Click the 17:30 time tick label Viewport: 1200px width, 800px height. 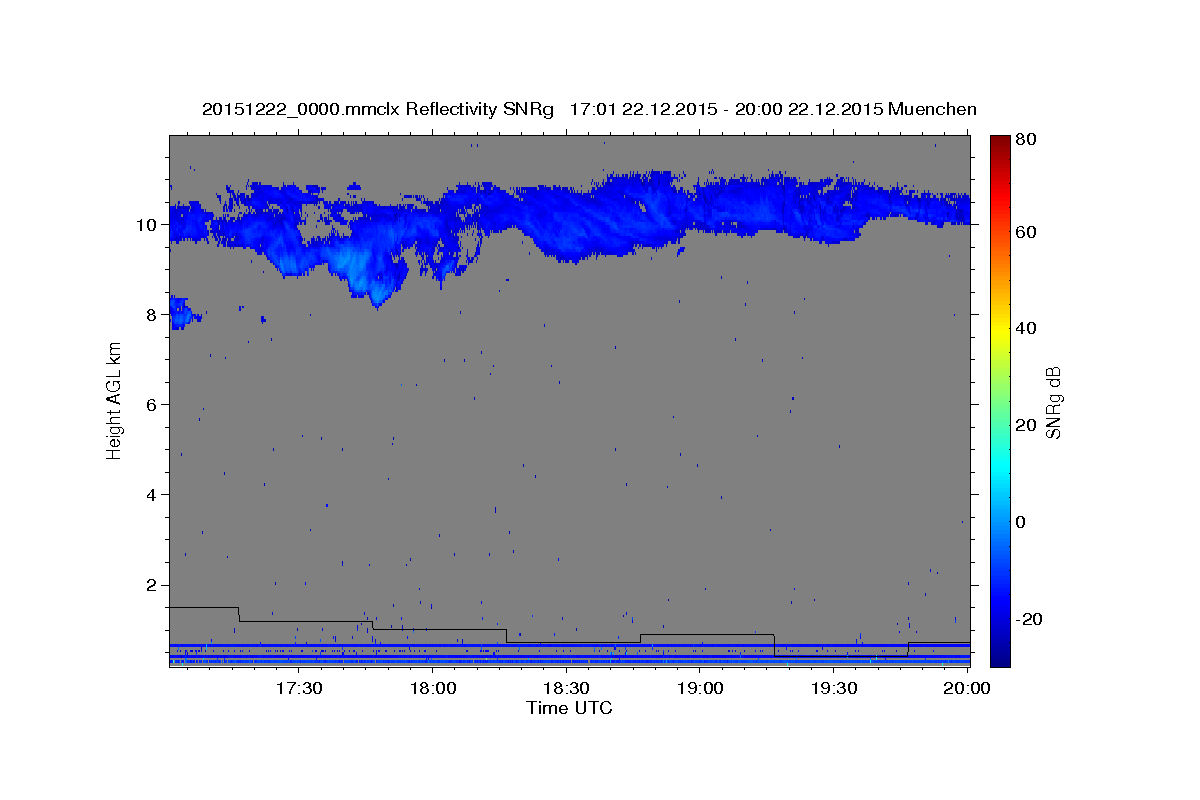(x=299, y=689)
